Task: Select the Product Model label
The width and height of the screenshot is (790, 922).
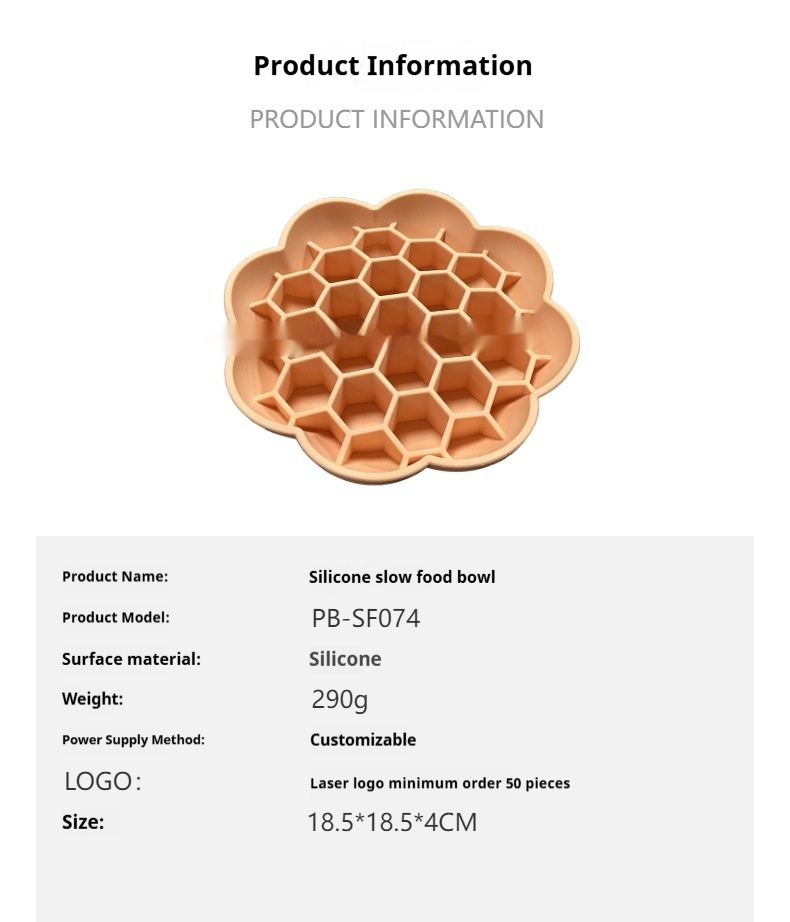Action: coord(116,618)
